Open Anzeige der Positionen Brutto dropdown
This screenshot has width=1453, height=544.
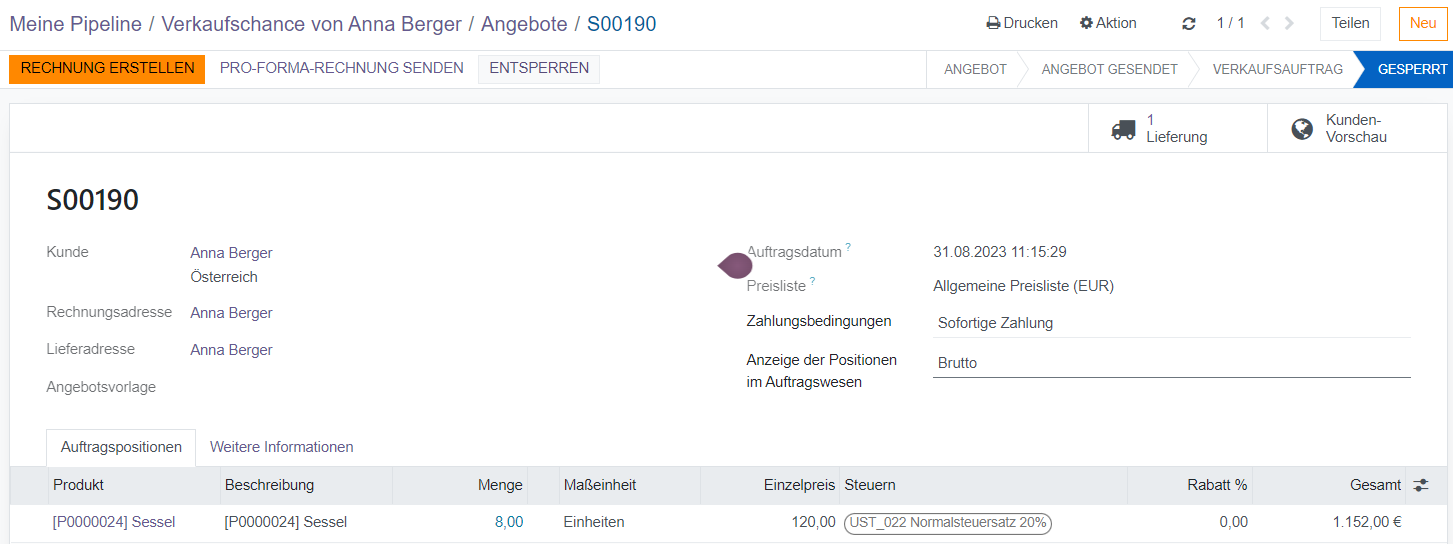click(x=1170, y=363)
